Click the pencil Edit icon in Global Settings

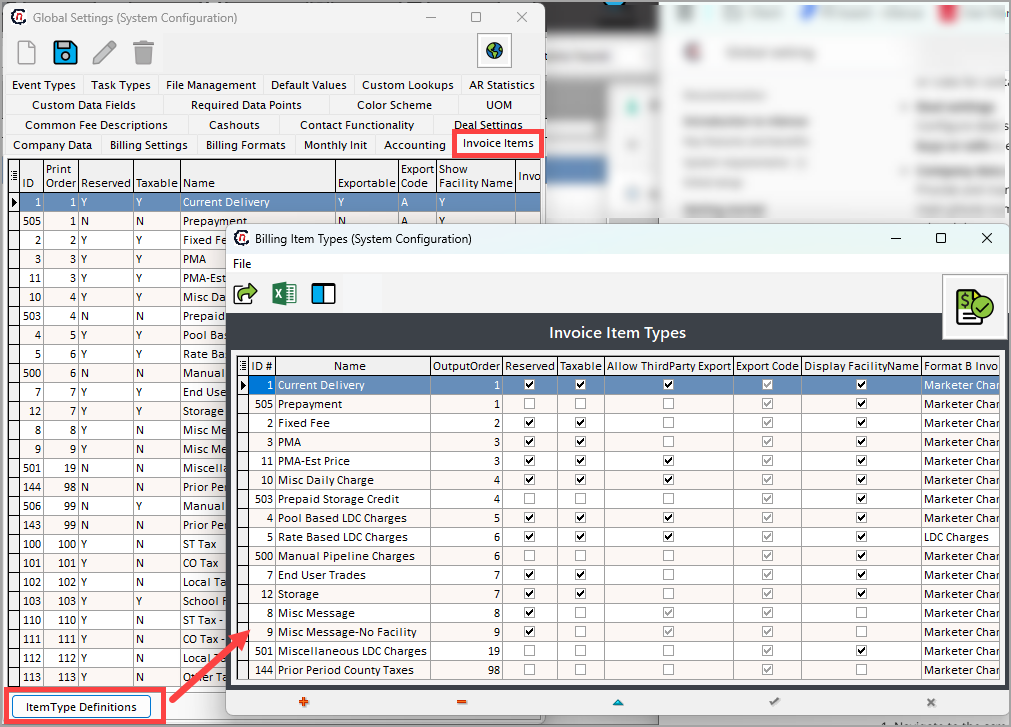(104, 53)
